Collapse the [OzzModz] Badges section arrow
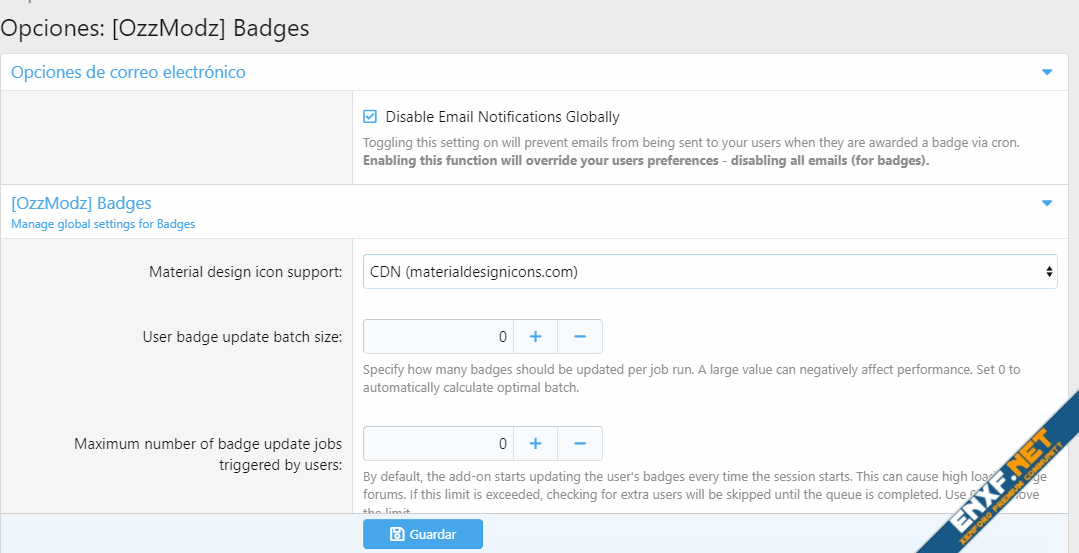 click(x=1047, y=203)
